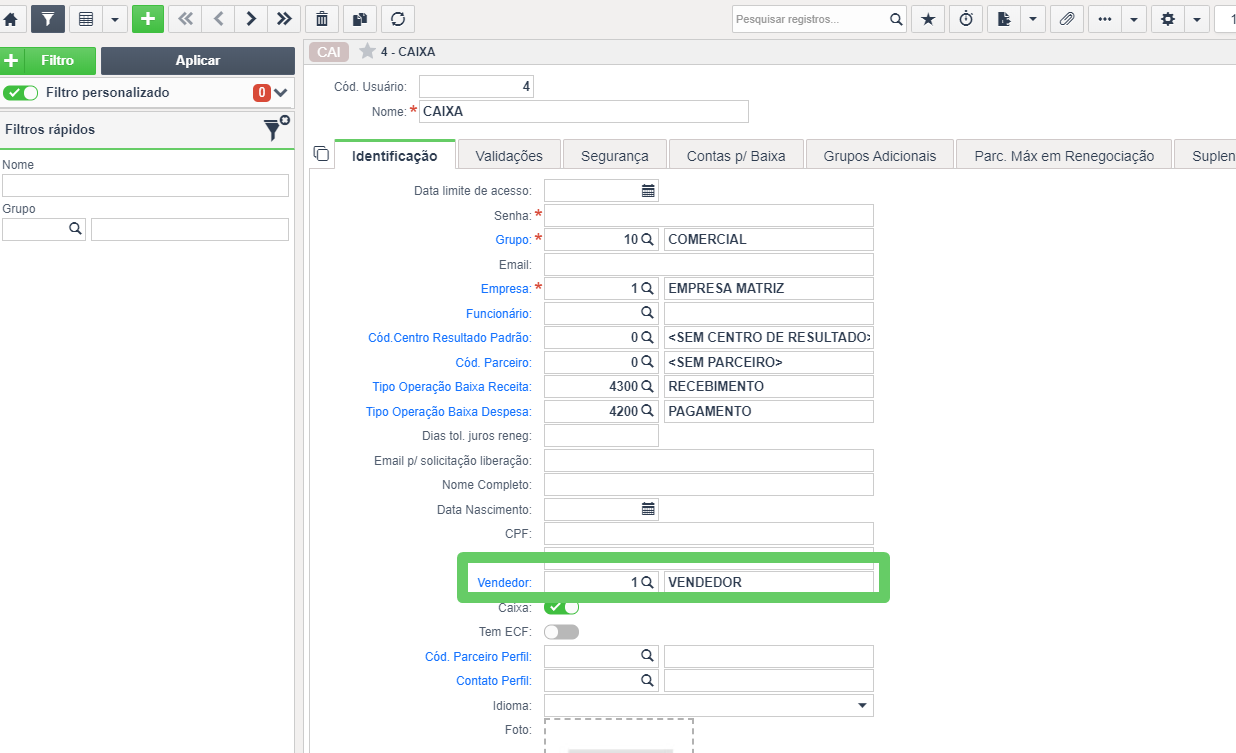Image resolution: width=1236 pixels, height=753 pixels.
Task: Switch to grid view mode icon
Action: 86,18
